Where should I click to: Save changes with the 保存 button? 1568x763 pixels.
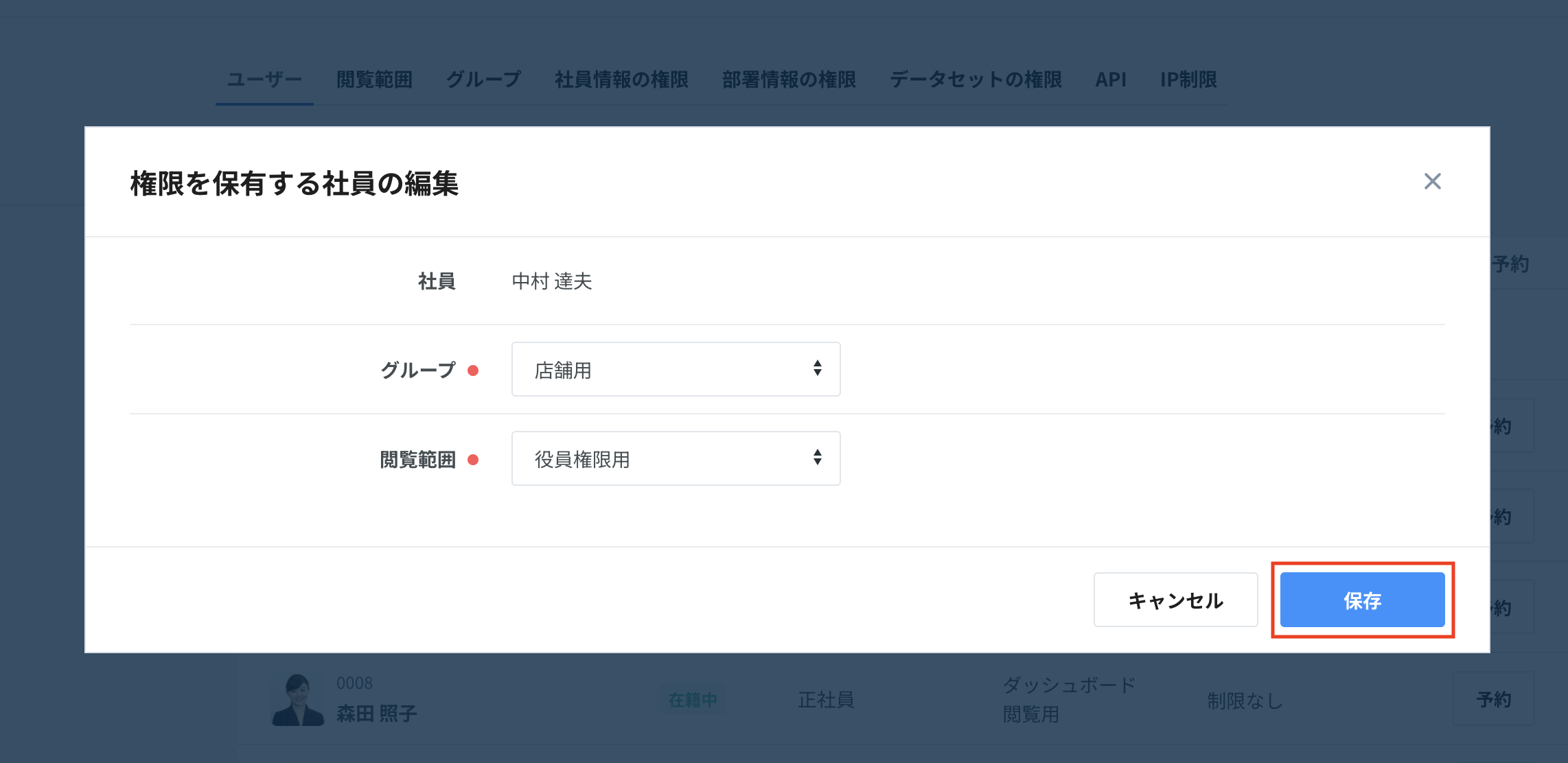(1361, 600)
